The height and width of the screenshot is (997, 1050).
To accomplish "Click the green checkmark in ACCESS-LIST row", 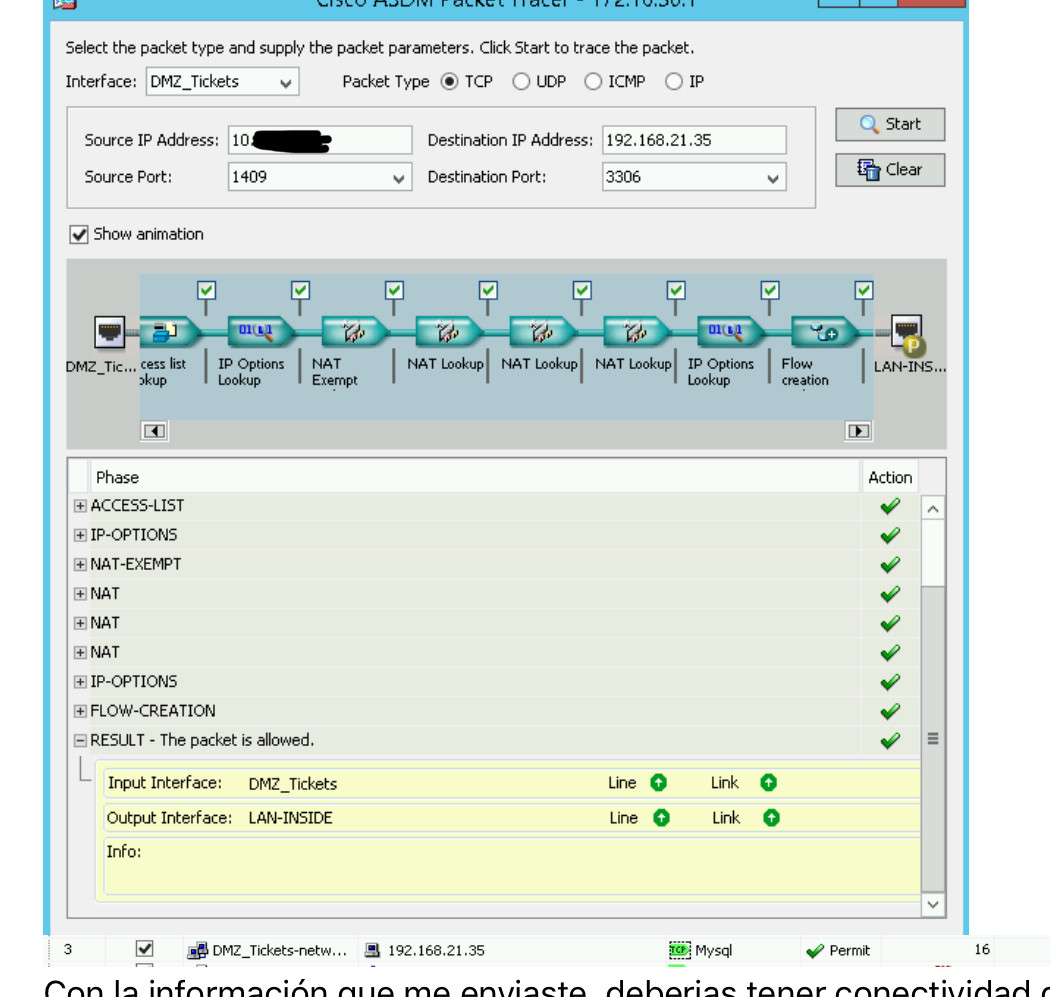I will pos(890,506).
